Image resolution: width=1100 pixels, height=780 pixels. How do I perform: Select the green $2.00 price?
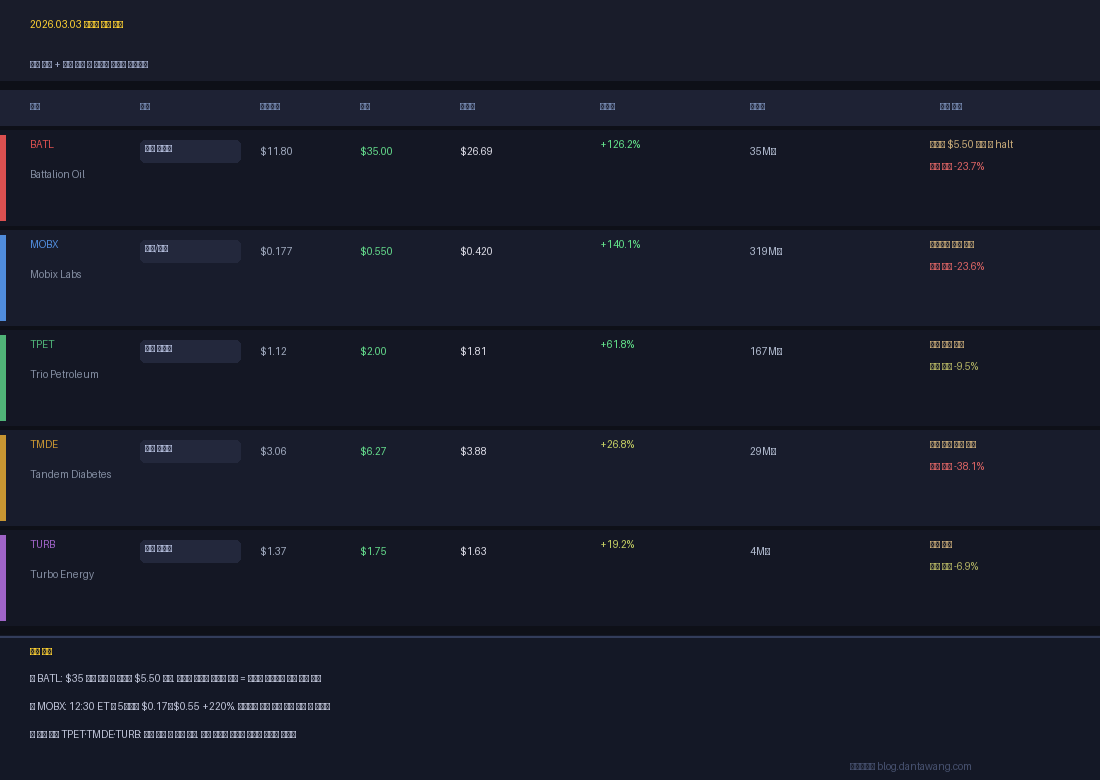pyautogui.click(x=373, y=351)
